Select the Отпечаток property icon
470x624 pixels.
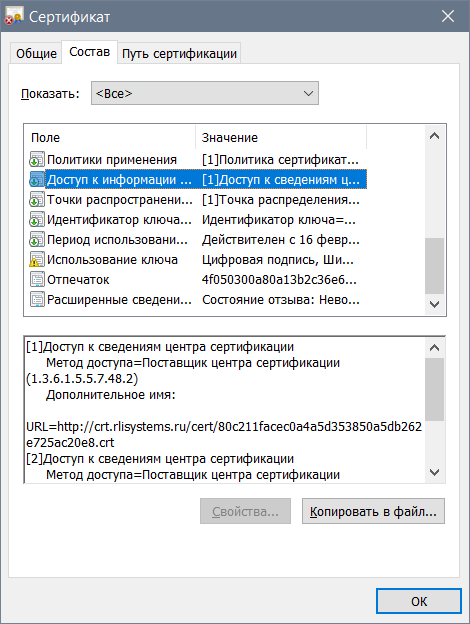pyautogui.click(x=37, y=280)
